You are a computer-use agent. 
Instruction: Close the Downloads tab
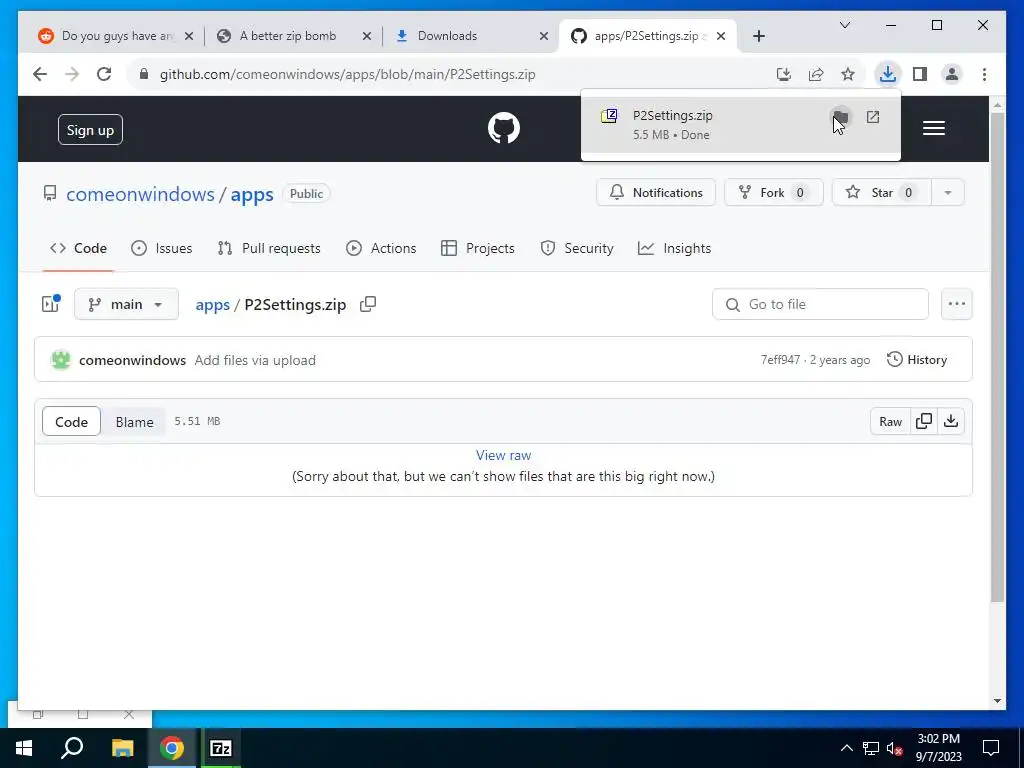coord(543,36)
